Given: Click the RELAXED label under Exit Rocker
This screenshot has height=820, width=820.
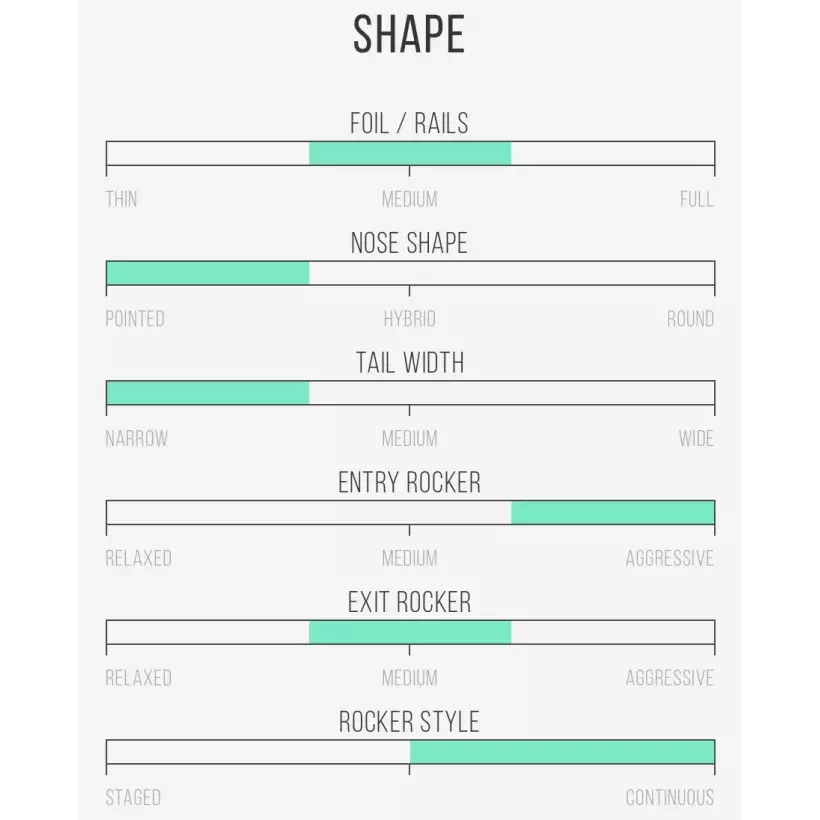Looking at the screenshot, I should pos(139,678).
